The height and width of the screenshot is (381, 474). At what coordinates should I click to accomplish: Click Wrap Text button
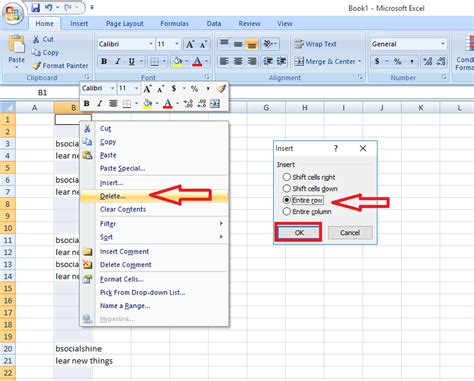pyautogui.click(x=315, y=44)
